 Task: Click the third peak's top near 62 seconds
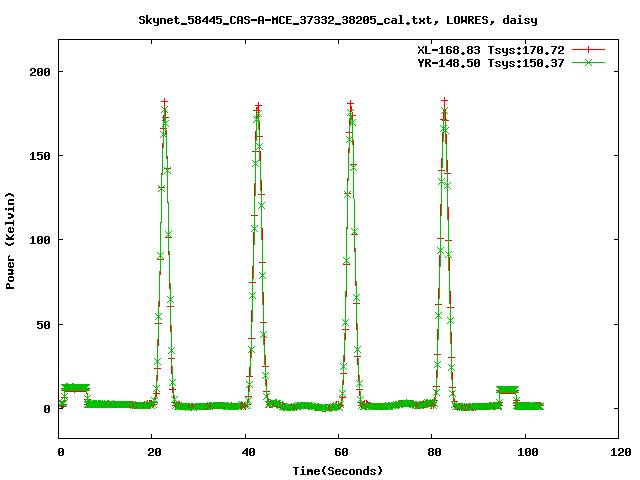351,104
